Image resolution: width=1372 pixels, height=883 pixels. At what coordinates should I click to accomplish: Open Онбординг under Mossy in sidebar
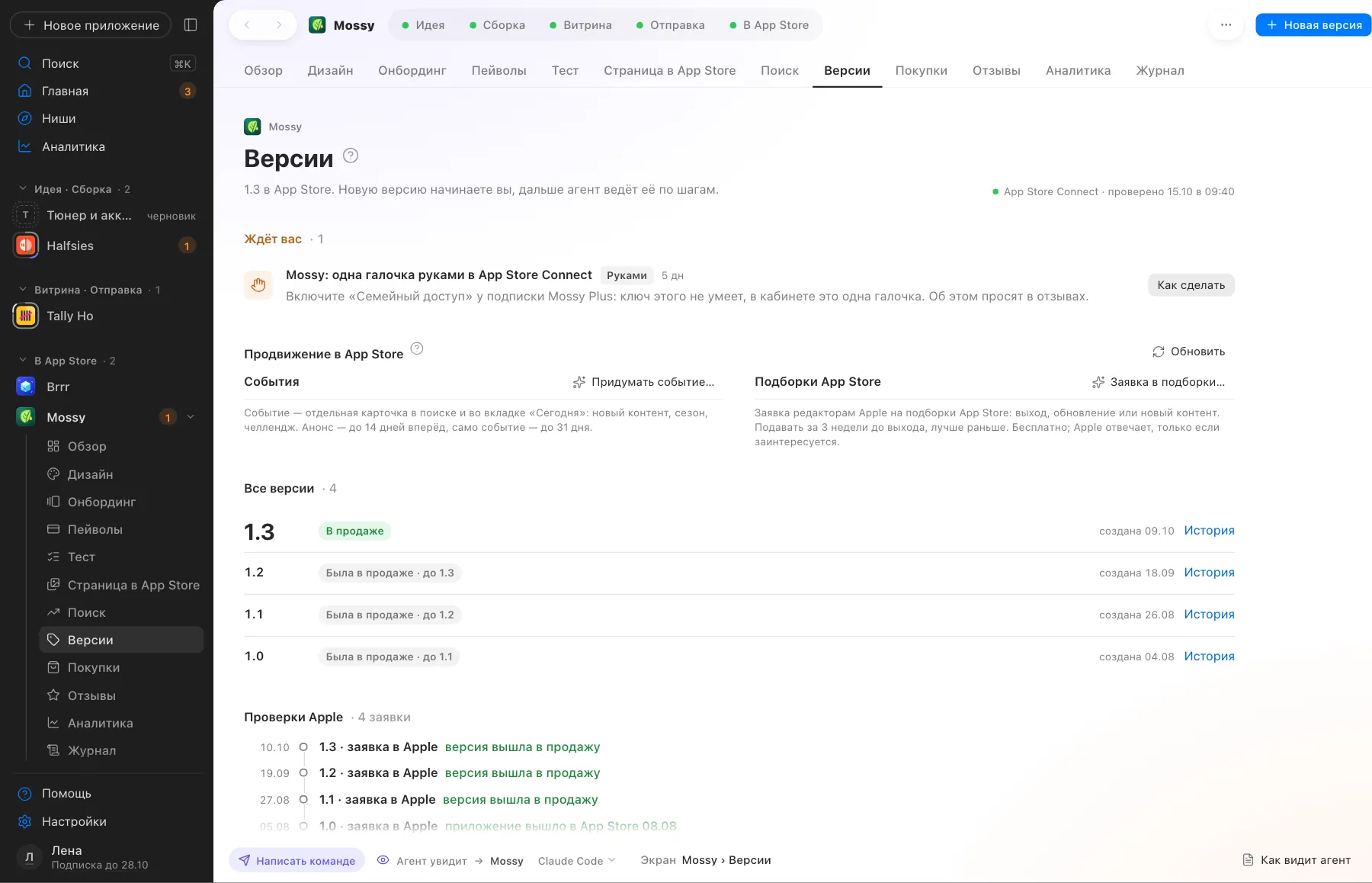[121, 502]
